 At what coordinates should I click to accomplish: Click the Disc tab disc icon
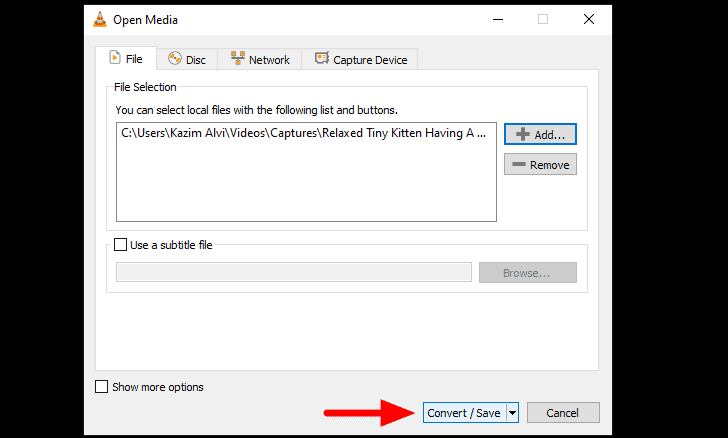click(x=175, y=59)
